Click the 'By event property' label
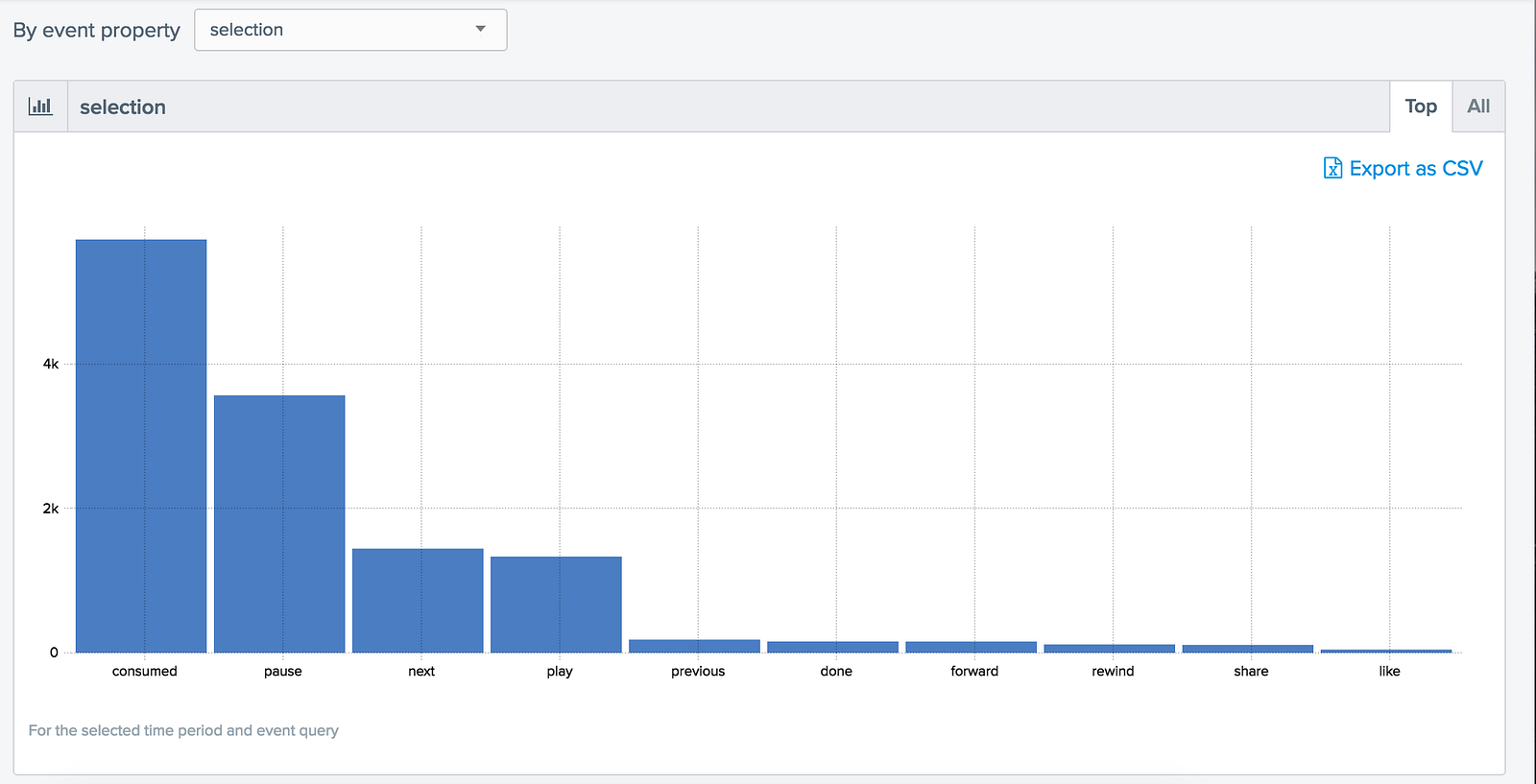 97,30
